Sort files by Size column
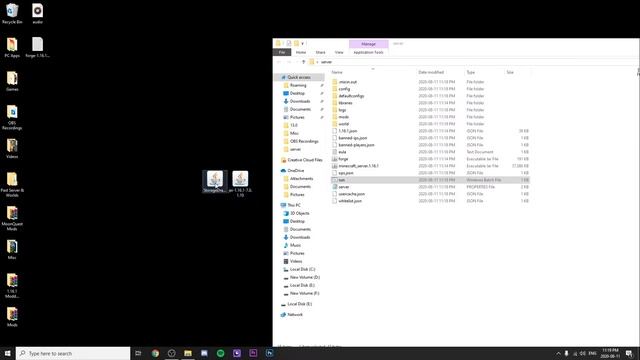640x360 pixels. point(510,72)
